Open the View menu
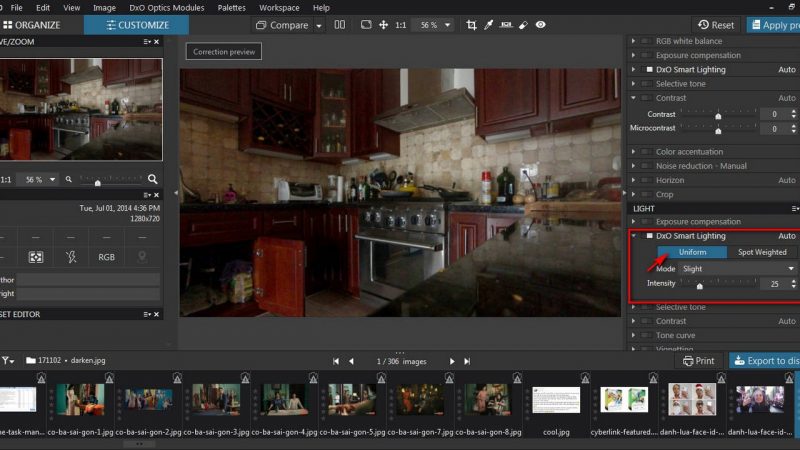The height and width of the screenshot is (450, 800). 71,8
